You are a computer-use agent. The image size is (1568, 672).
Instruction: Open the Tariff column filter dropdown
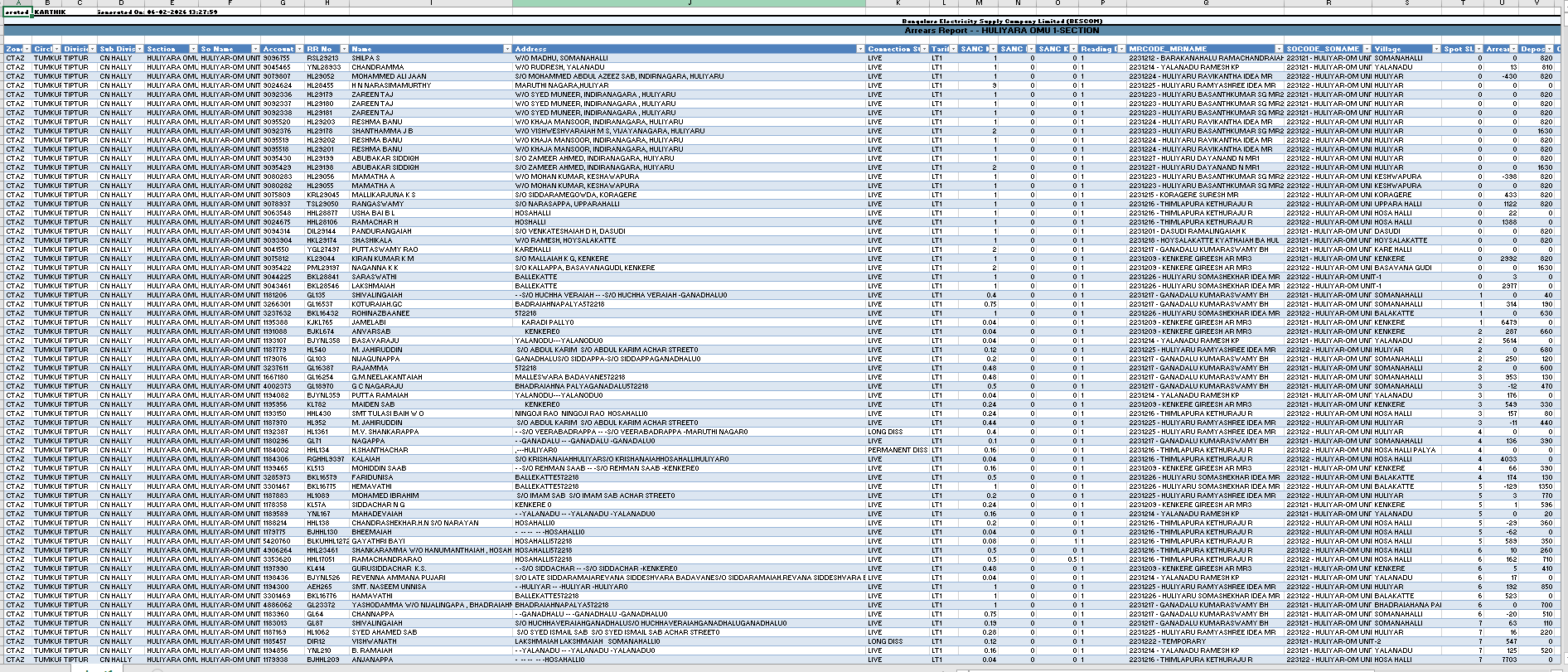[953, 49]
